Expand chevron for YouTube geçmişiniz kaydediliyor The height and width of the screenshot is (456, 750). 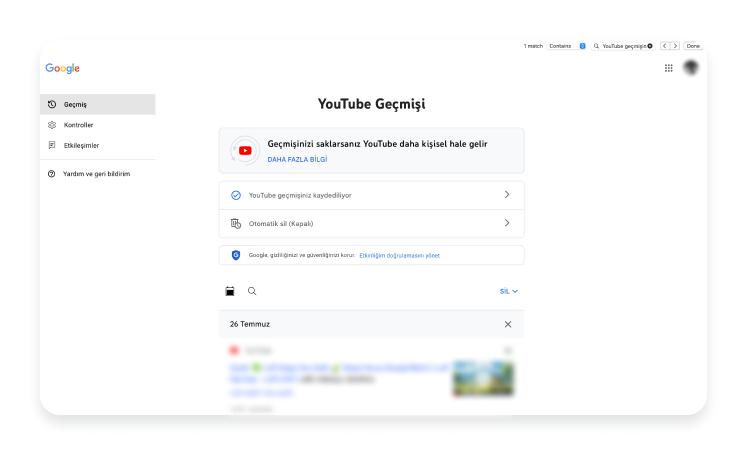507,195
